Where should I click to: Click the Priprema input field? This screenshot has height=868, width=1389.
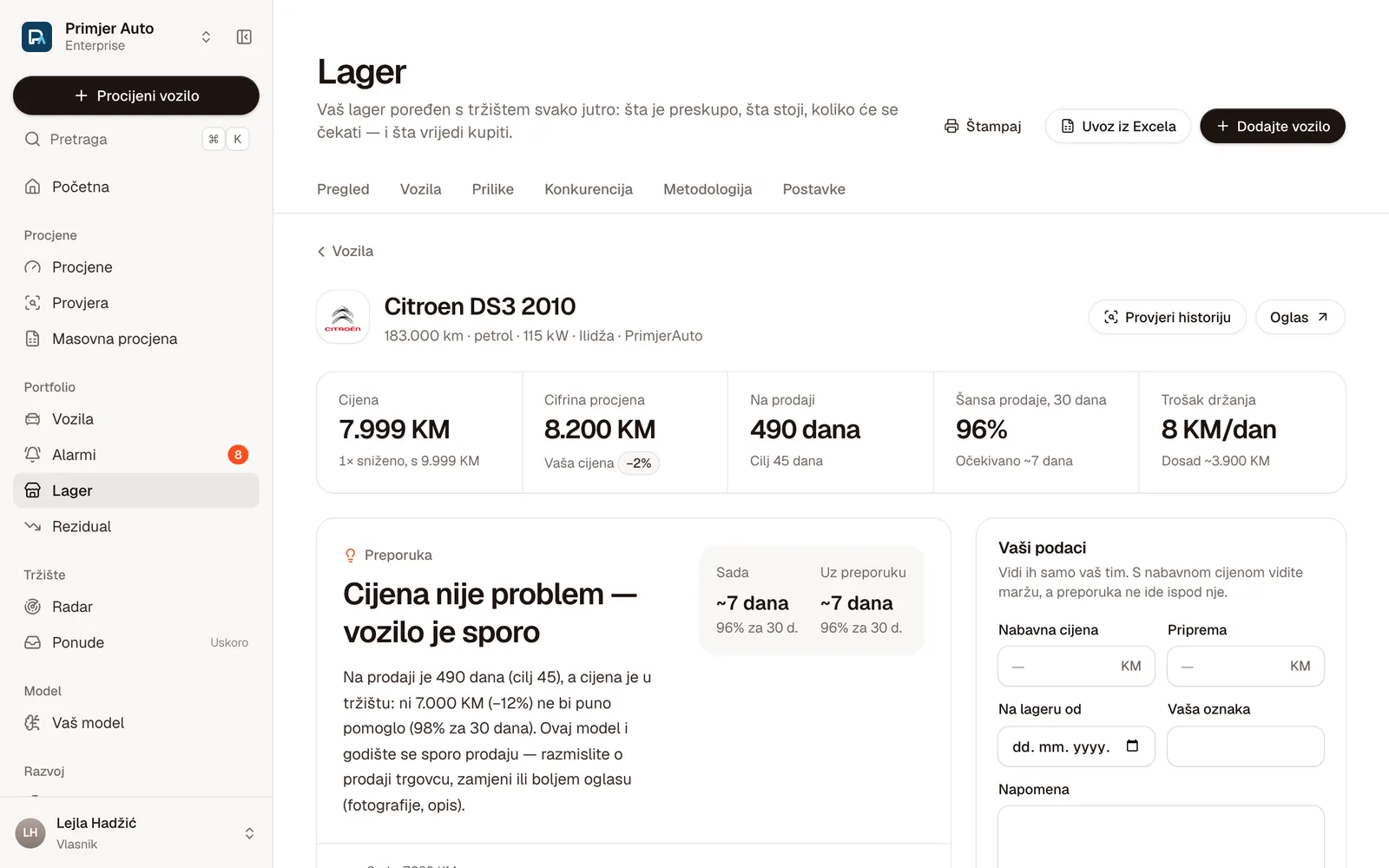click(x=1246, y=667)
